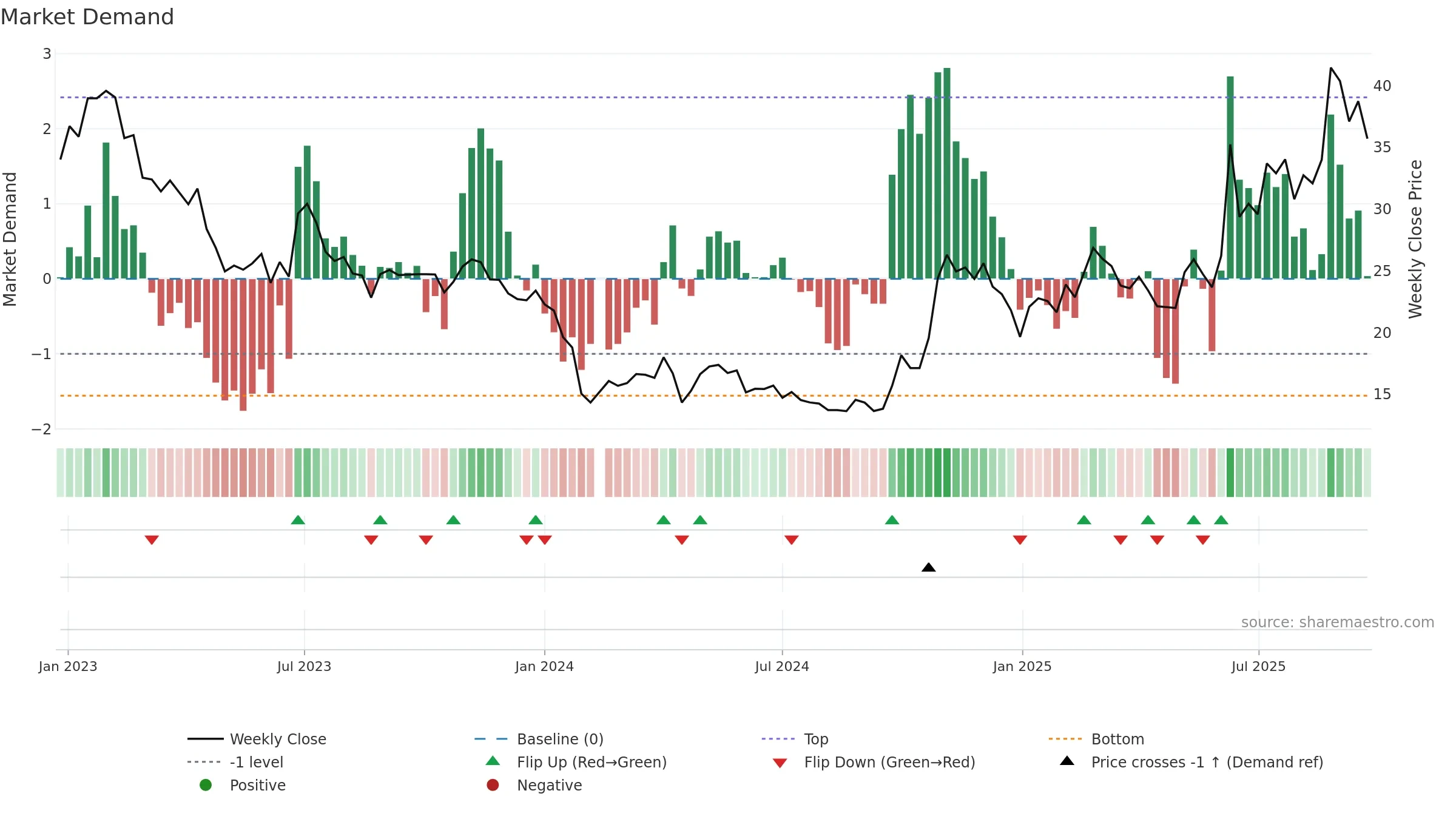
Task: Click the flip-up marker just before Jul 2023
Action: (x=298, y=519)
